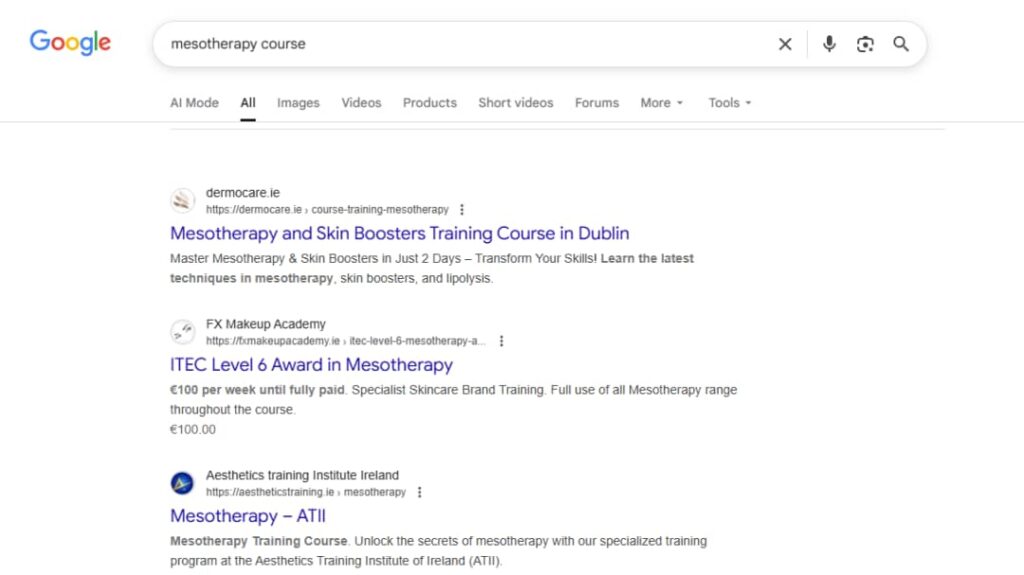Click the FX Makeup Academy favicon

pos(182,332)
